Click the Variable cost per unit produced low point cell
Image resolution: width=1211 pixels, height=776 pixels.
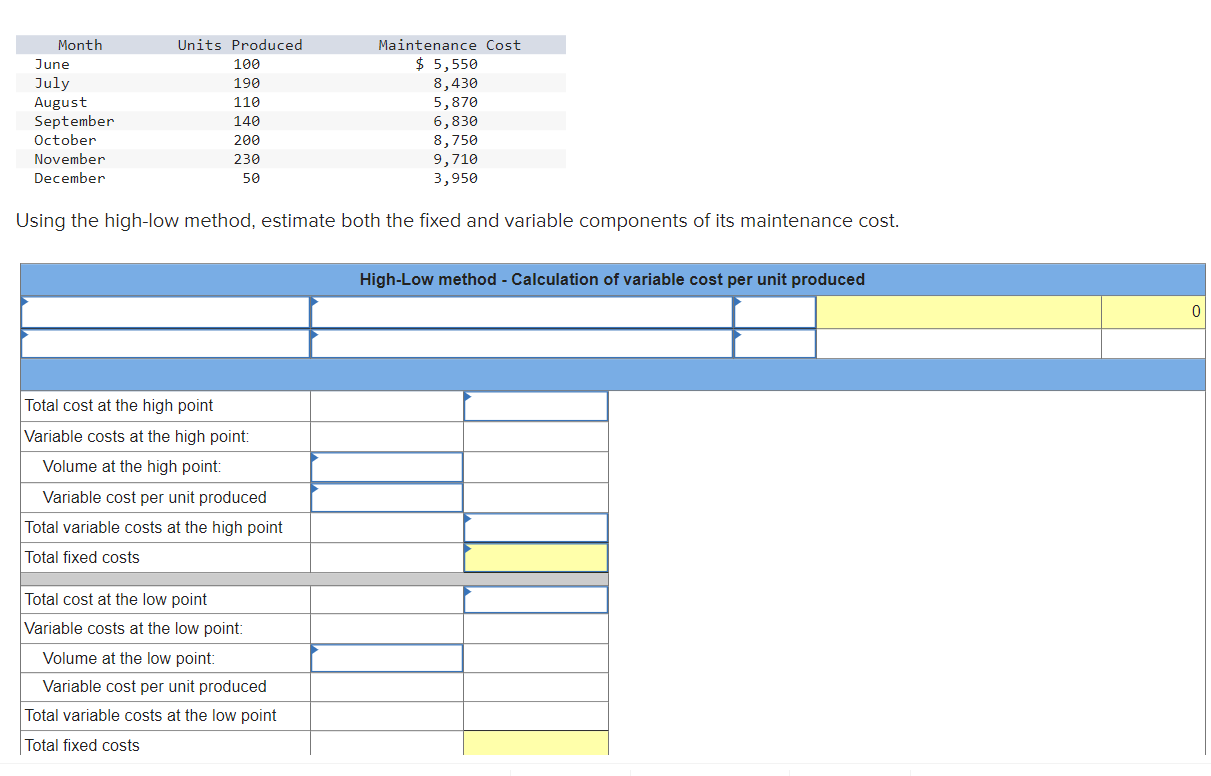tap(386, 687)
